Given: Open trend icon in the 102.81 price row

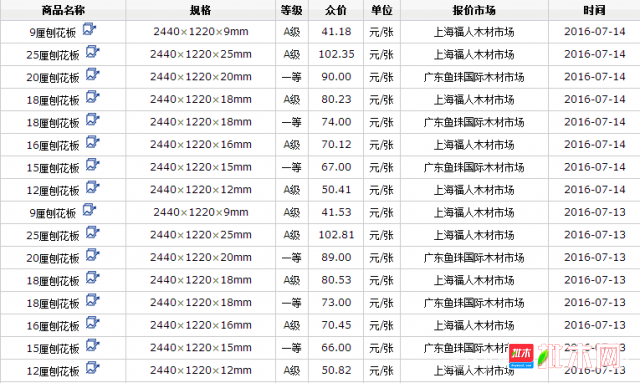Looking at the screenshot, I should [x=93, y=232].
